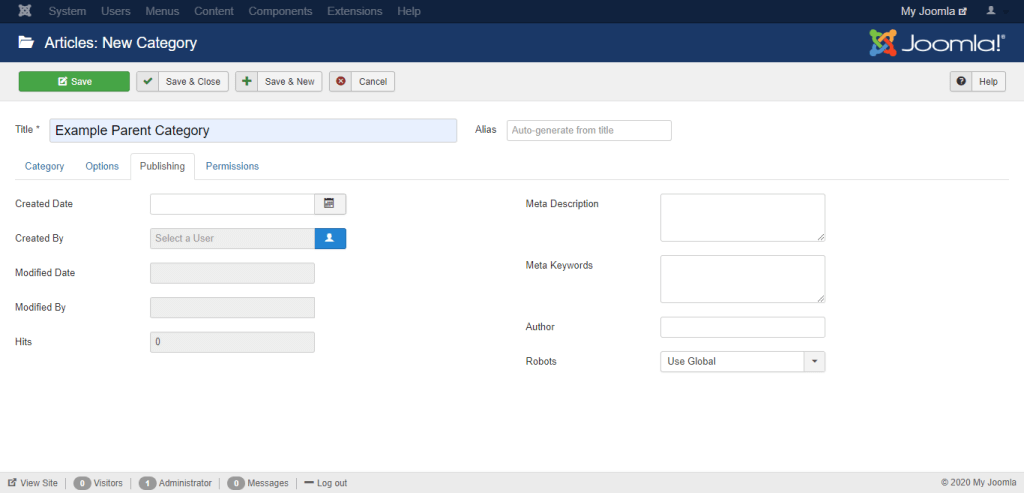Click the Modified Date field
This screenshot has height=493, width=1024.
[232, 273]
